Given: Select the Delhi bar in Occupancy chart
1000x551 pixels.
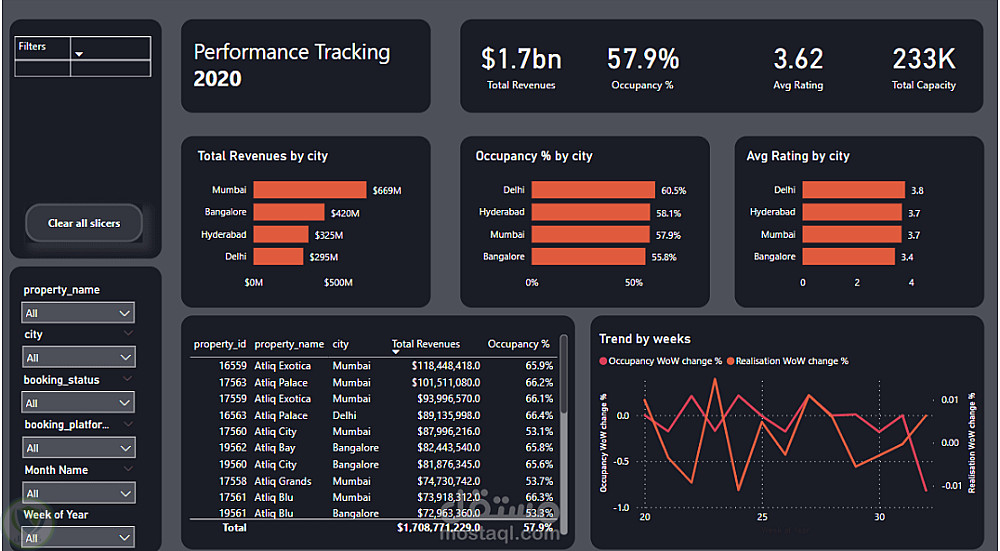Looking at the screenshot, I should (x=593, y=189).
